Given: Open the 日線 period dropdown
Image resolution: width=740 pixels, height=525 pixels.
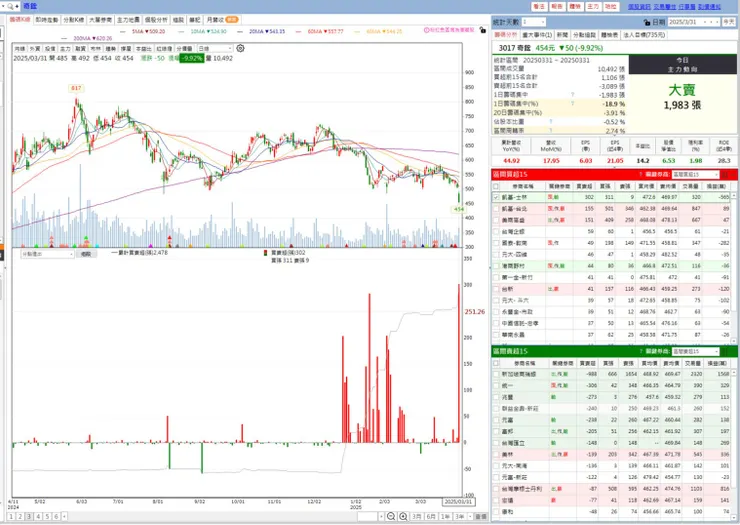Looking at the screenshot, I should [215, 48].
